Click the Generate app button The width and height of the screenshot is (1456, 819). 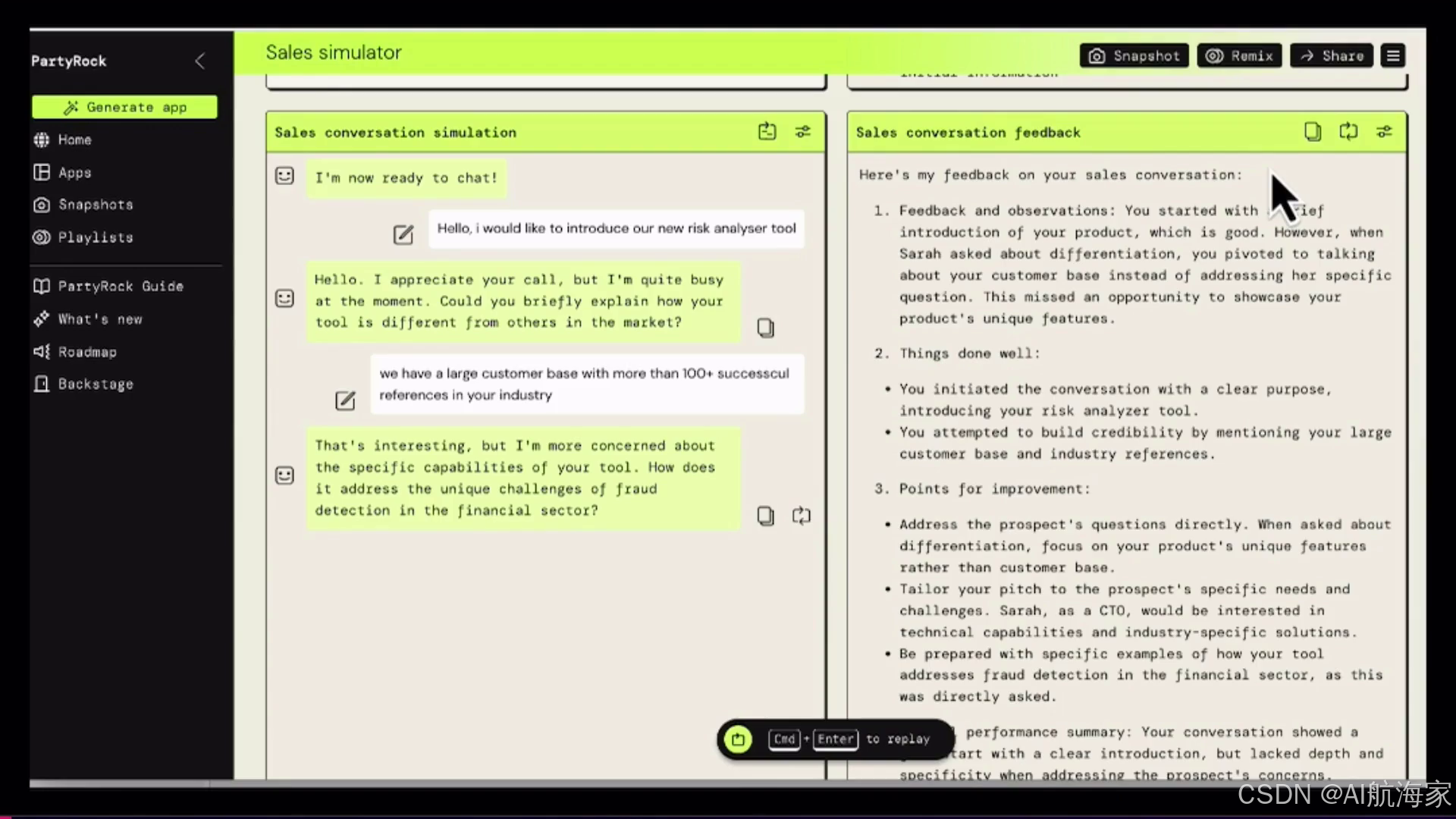point(124,107)
